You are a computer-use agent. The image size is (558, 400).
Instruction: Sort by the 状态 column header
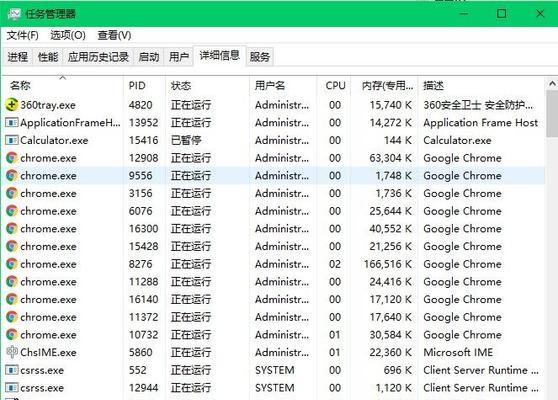pyautogui.click(x=207, y=85)
